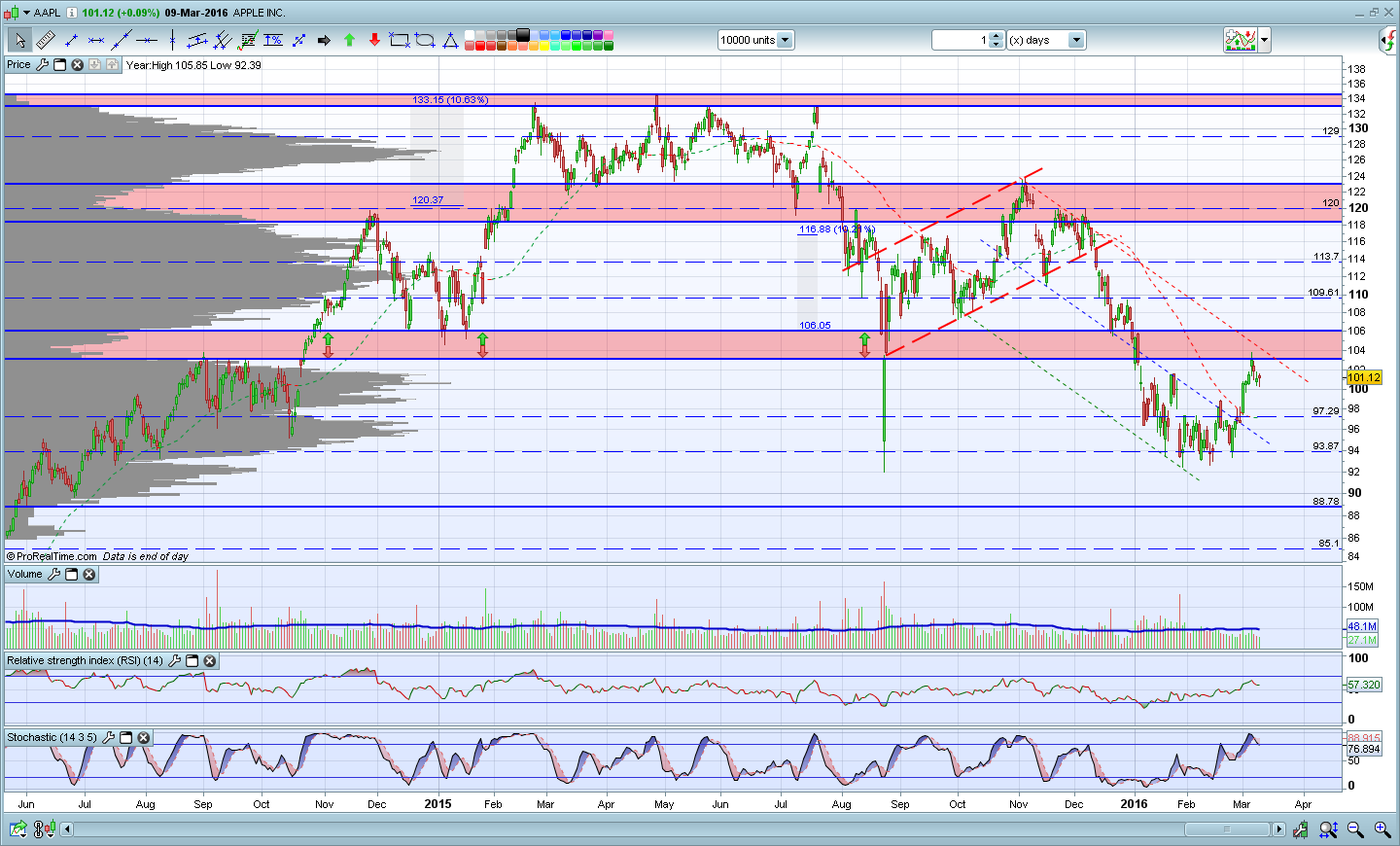Select the rectangle drawing tool
Viewport: 1400px width, 846px height.
pyautogui.click(x=400, y=40)
